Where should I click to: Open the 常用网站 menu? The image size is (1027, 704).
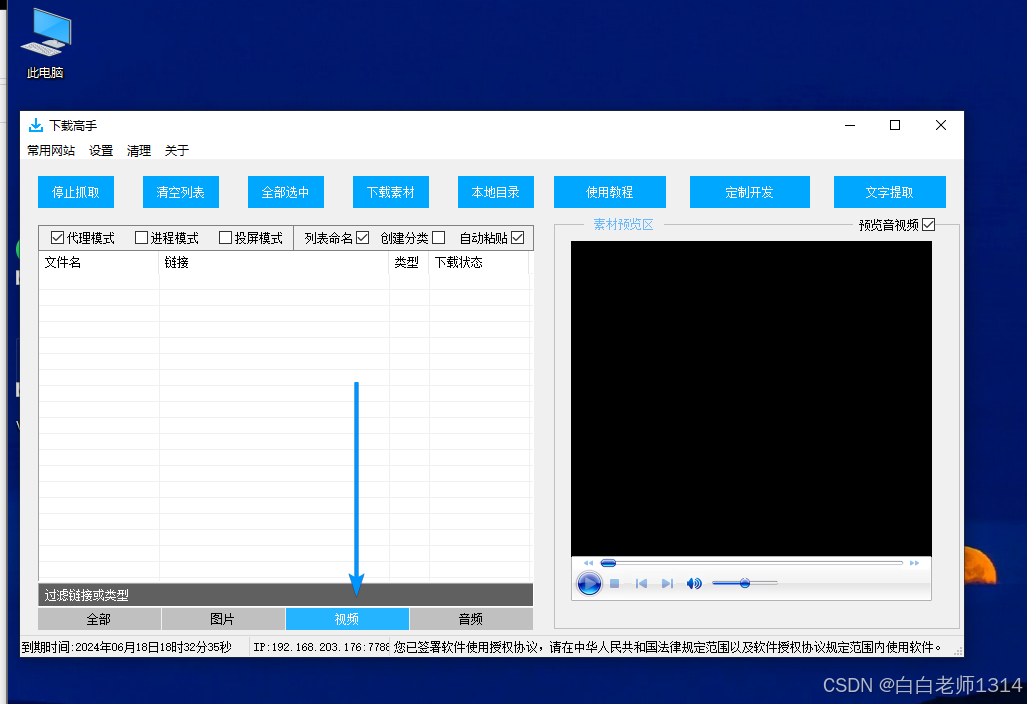(51, 151)
